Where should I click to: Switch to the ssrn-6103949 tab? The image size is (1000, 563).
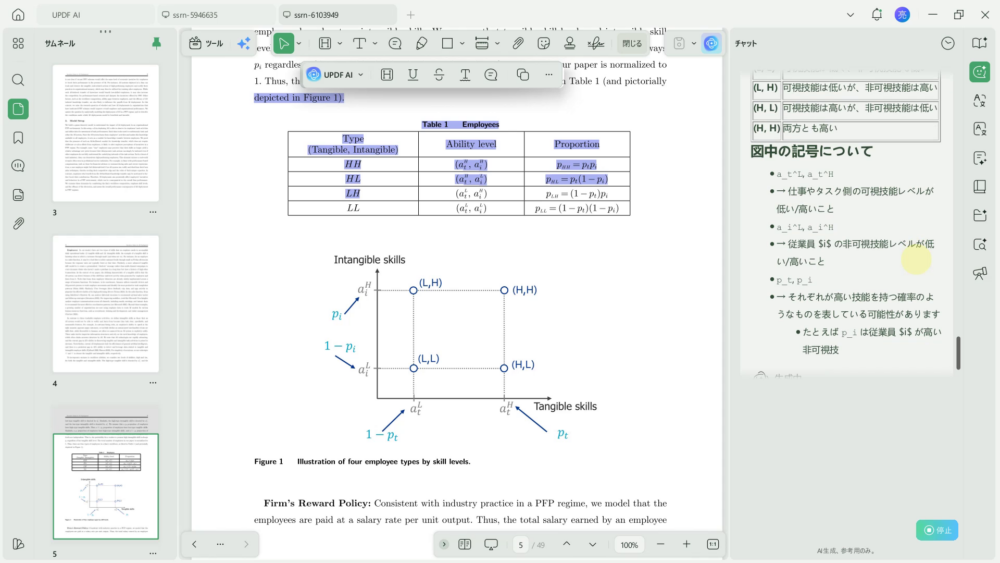[337, 15]
